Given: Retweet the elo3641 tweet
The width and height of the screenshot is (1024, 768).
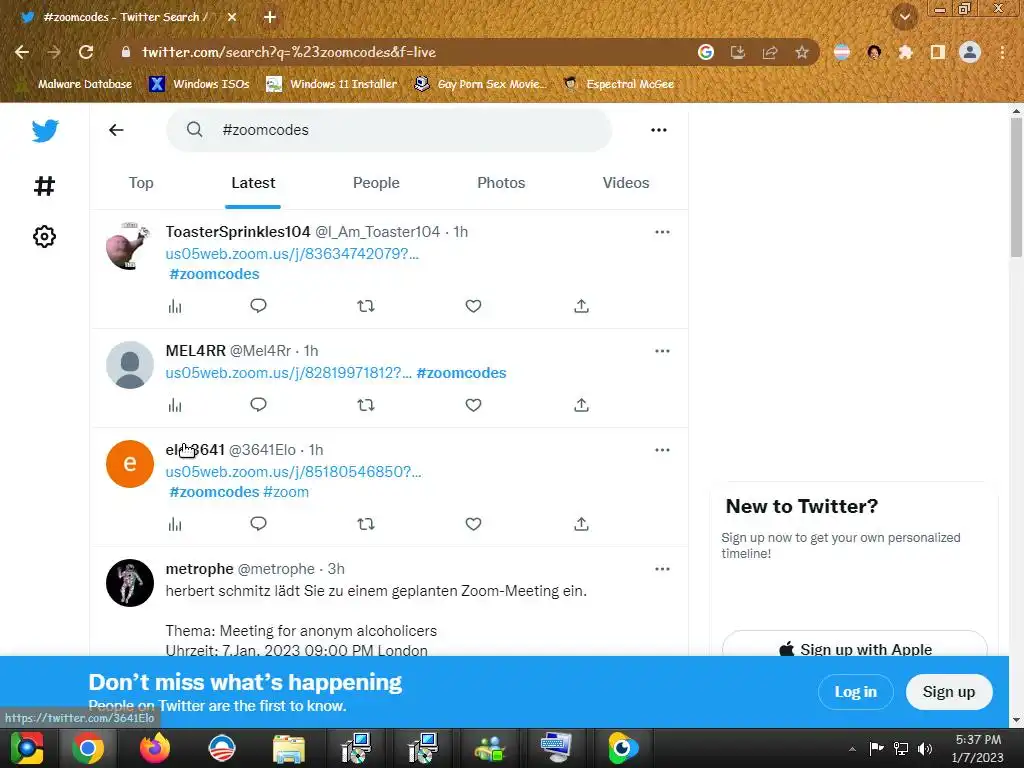Looking at the screenshot, I should coord(366,524).
